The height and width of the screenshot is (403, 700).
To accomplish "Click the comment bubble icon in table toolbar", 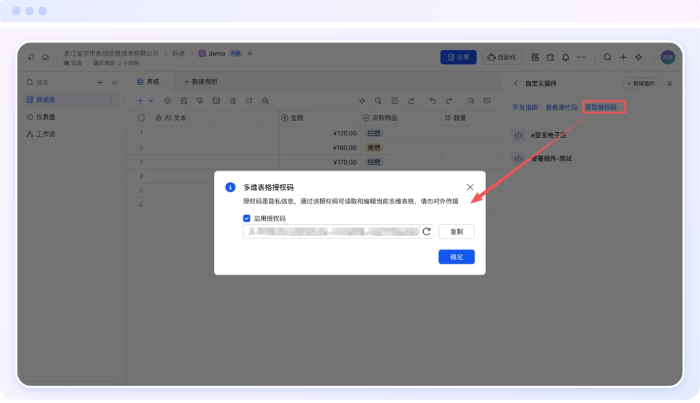I will [487, 101].
